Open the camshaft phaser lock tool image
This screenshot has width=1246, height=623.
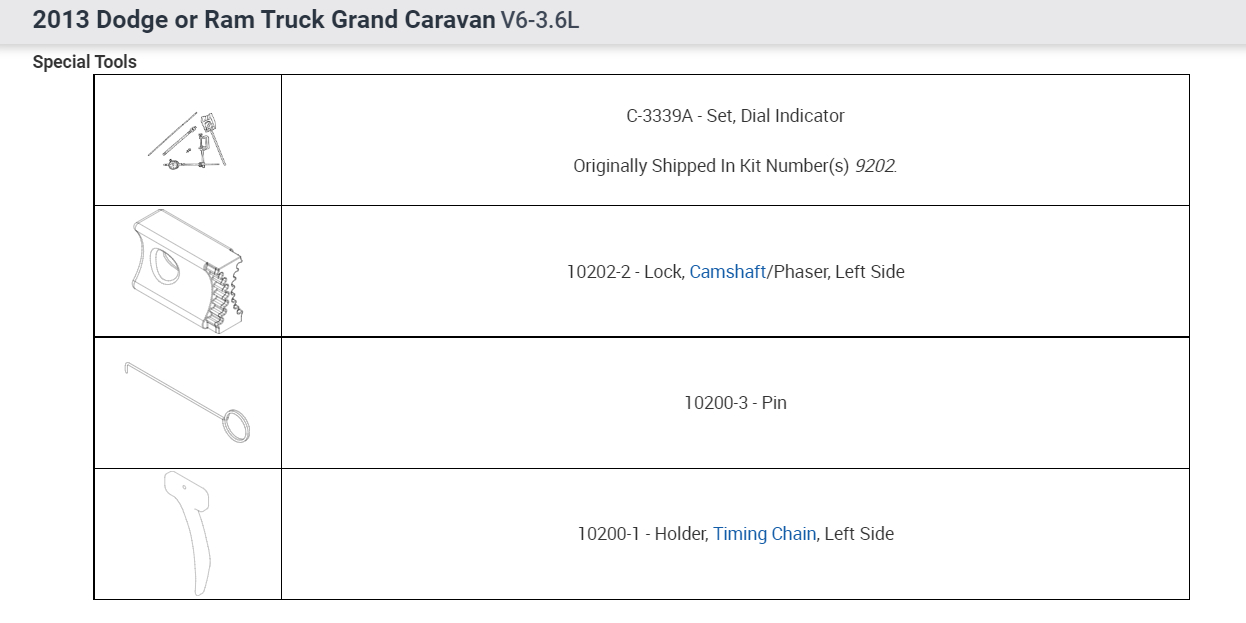pyautogui.click(x=188, y=271)
